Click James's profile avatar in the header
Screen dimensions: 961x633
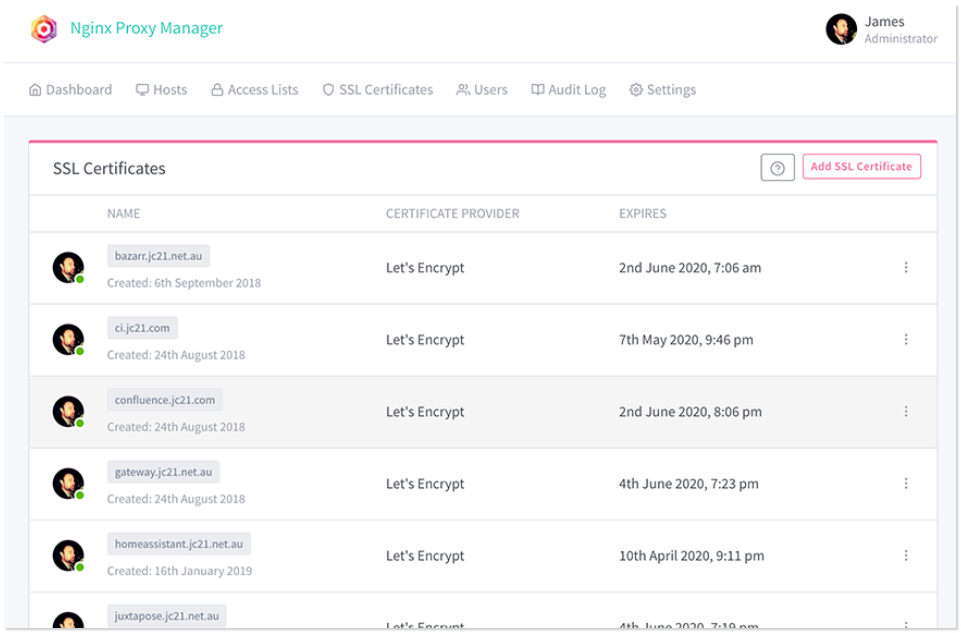(x=841, y=29)
